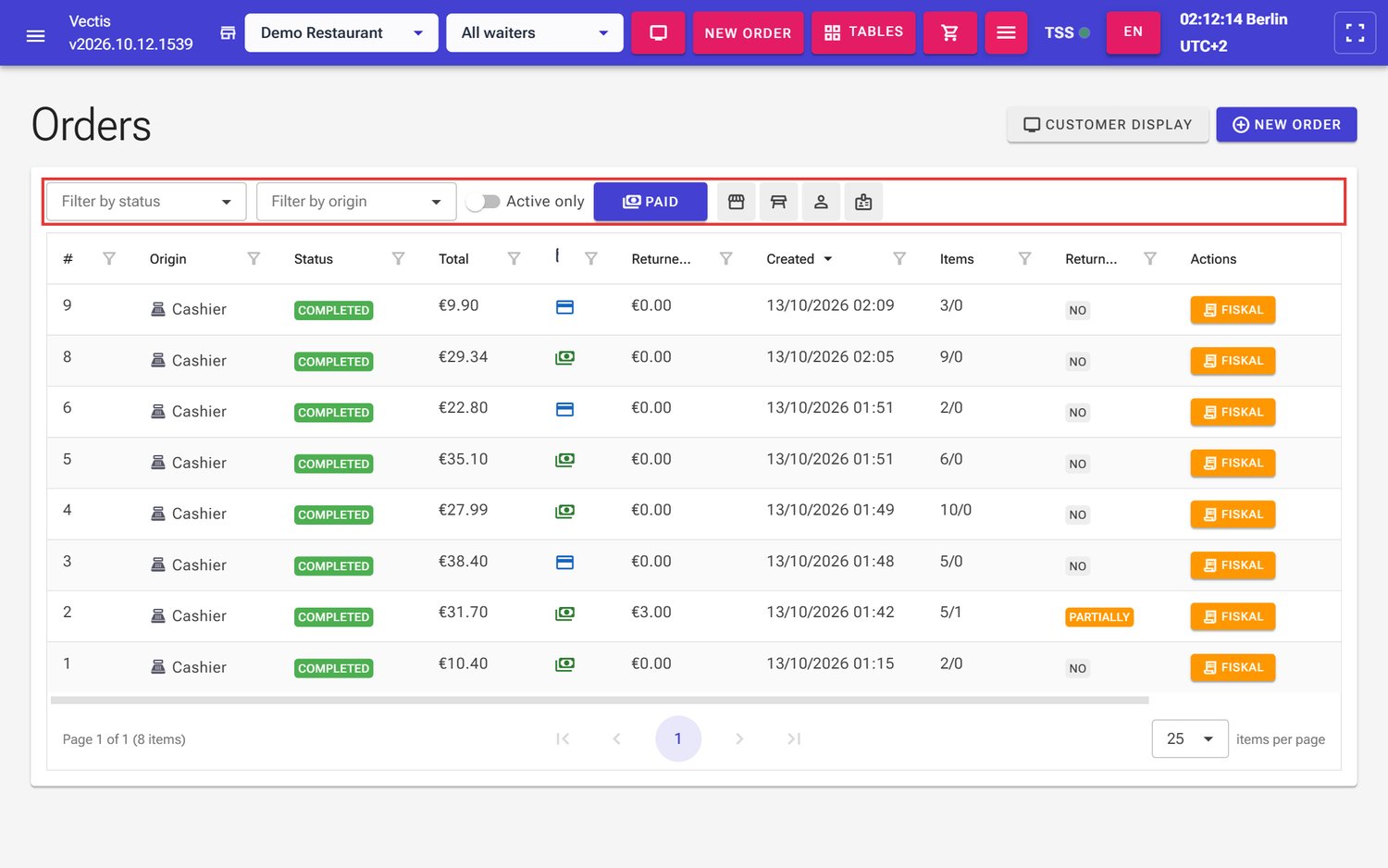The image size is (1388, 868).
Task: Click the horizontal scrollbar under the table
Action: [600, 701]
